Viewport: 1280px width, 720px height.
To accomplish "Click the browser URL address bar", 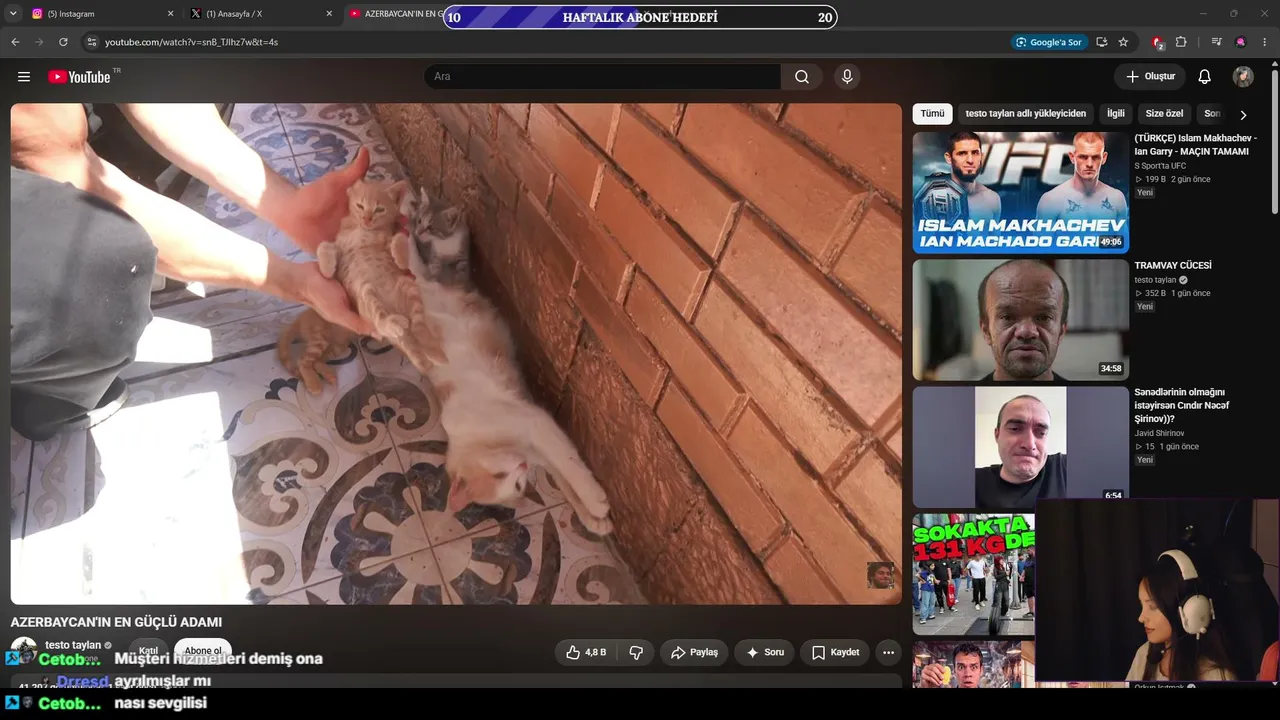I will (x=540, y=42).
